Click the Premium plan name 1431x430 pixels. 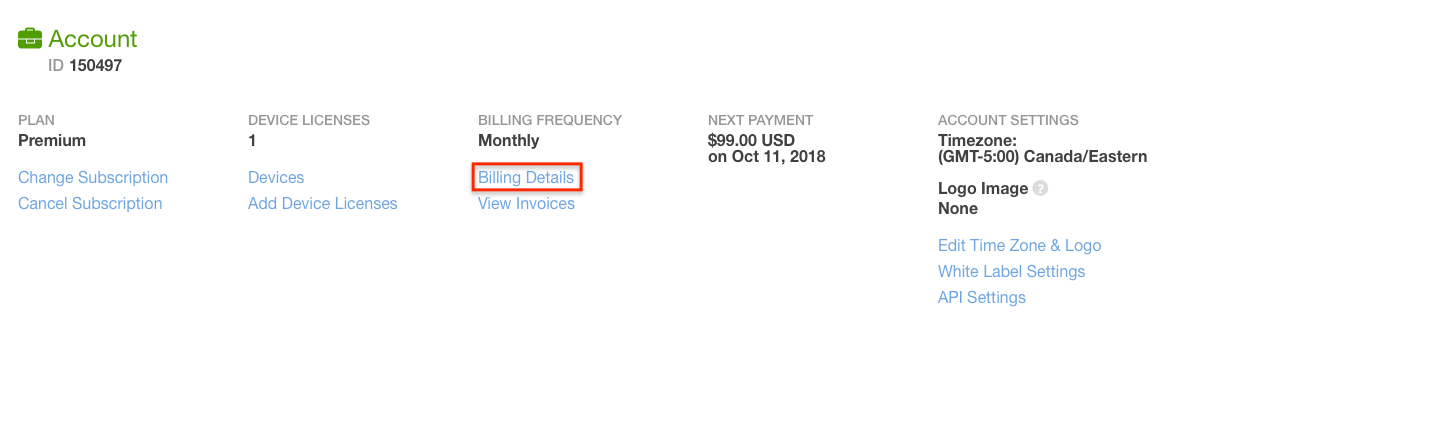click(x=52, y=140)
